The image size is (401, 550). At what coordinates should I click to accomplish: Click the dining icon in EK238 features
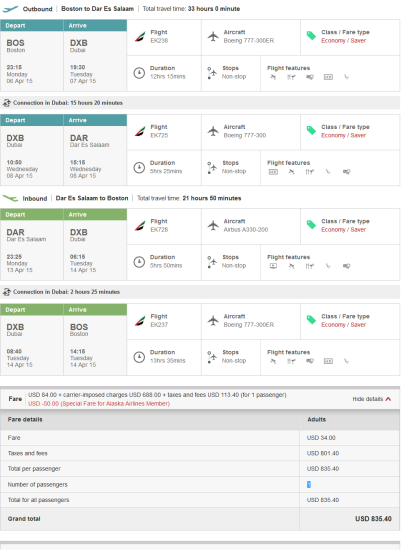[x=291, y=77]
